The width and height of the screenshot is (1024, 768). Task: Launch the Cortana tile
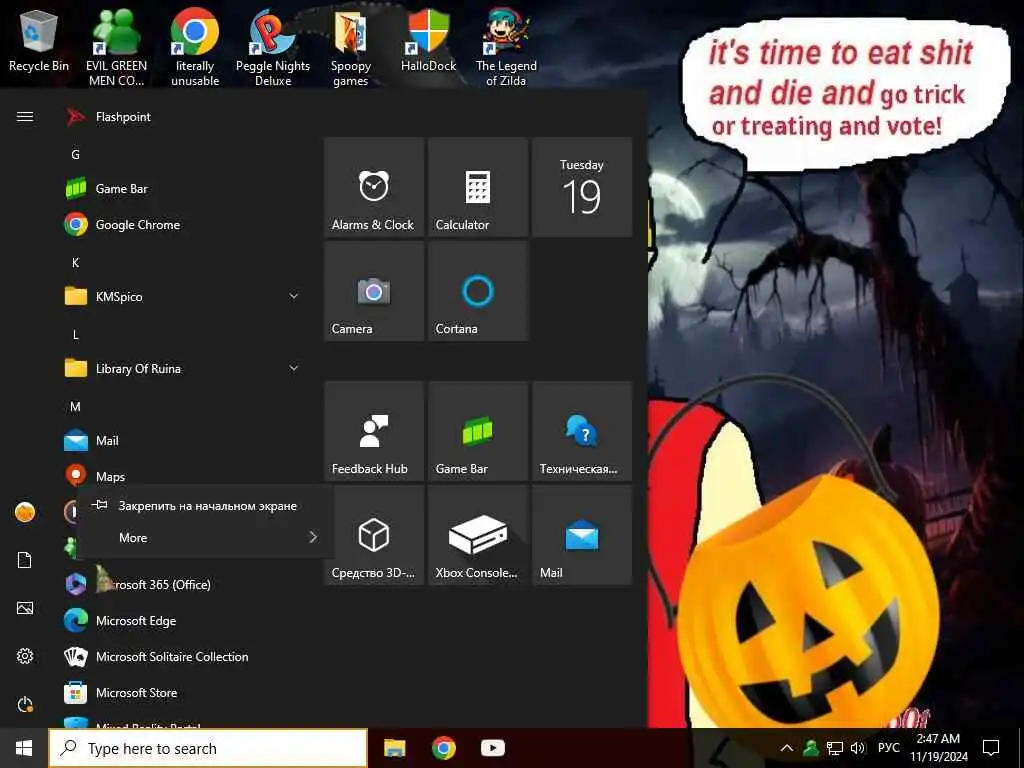tap(478, 291)
